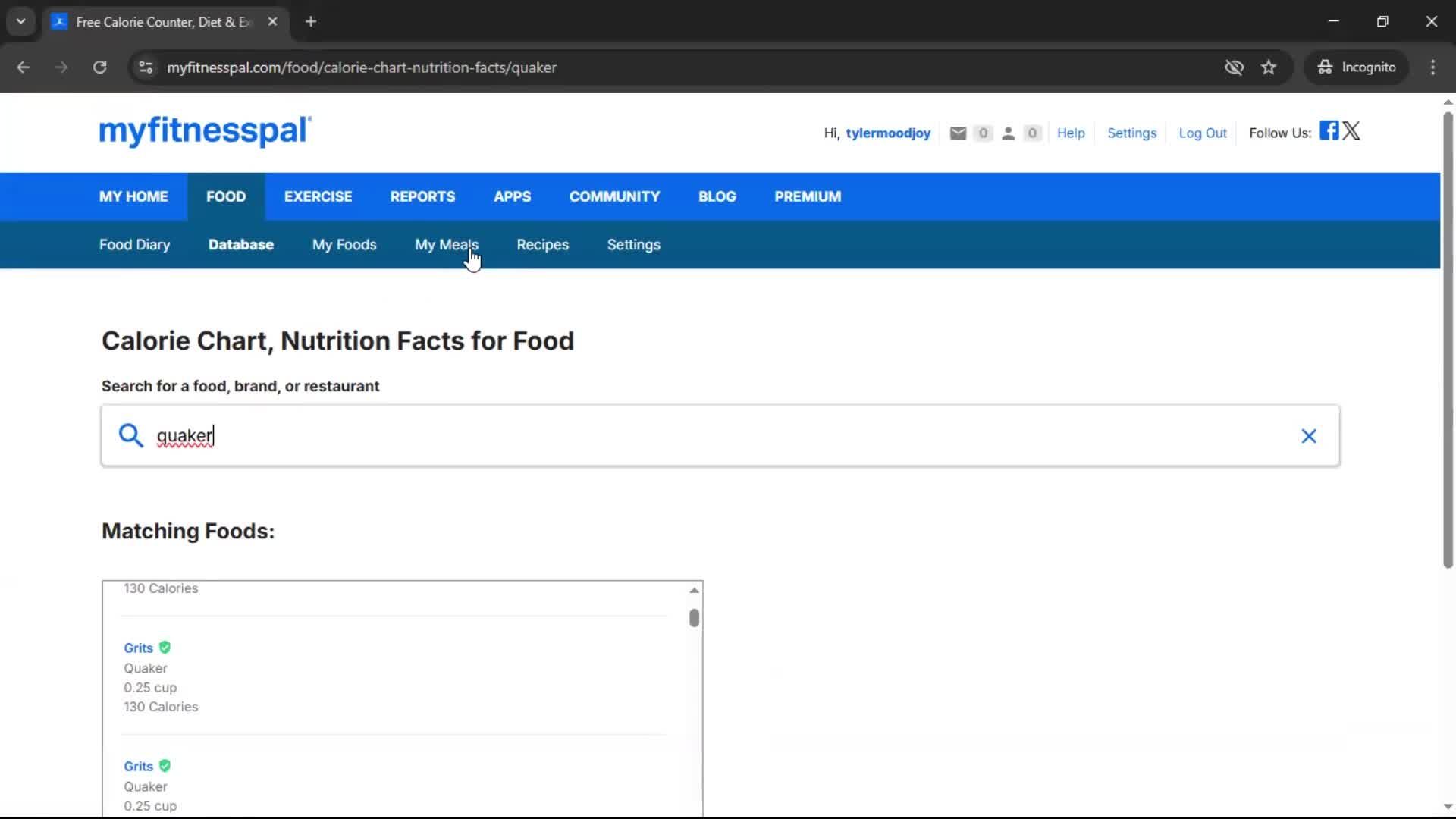Open the COMMUNITY tab
This screenshot has height=819, width=1456.
(x=614, y=196)
